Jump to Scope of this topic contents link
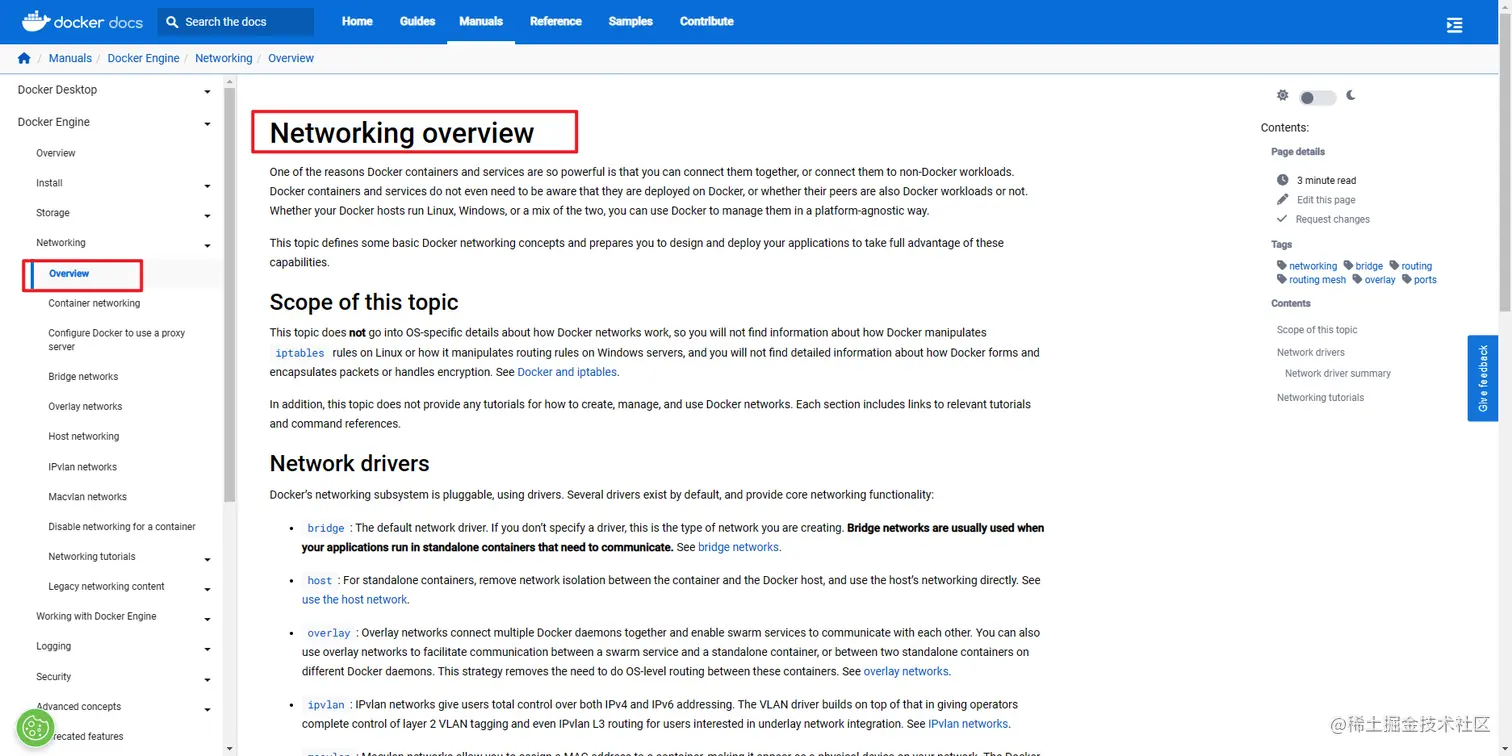 click(x=1317, y=329)
